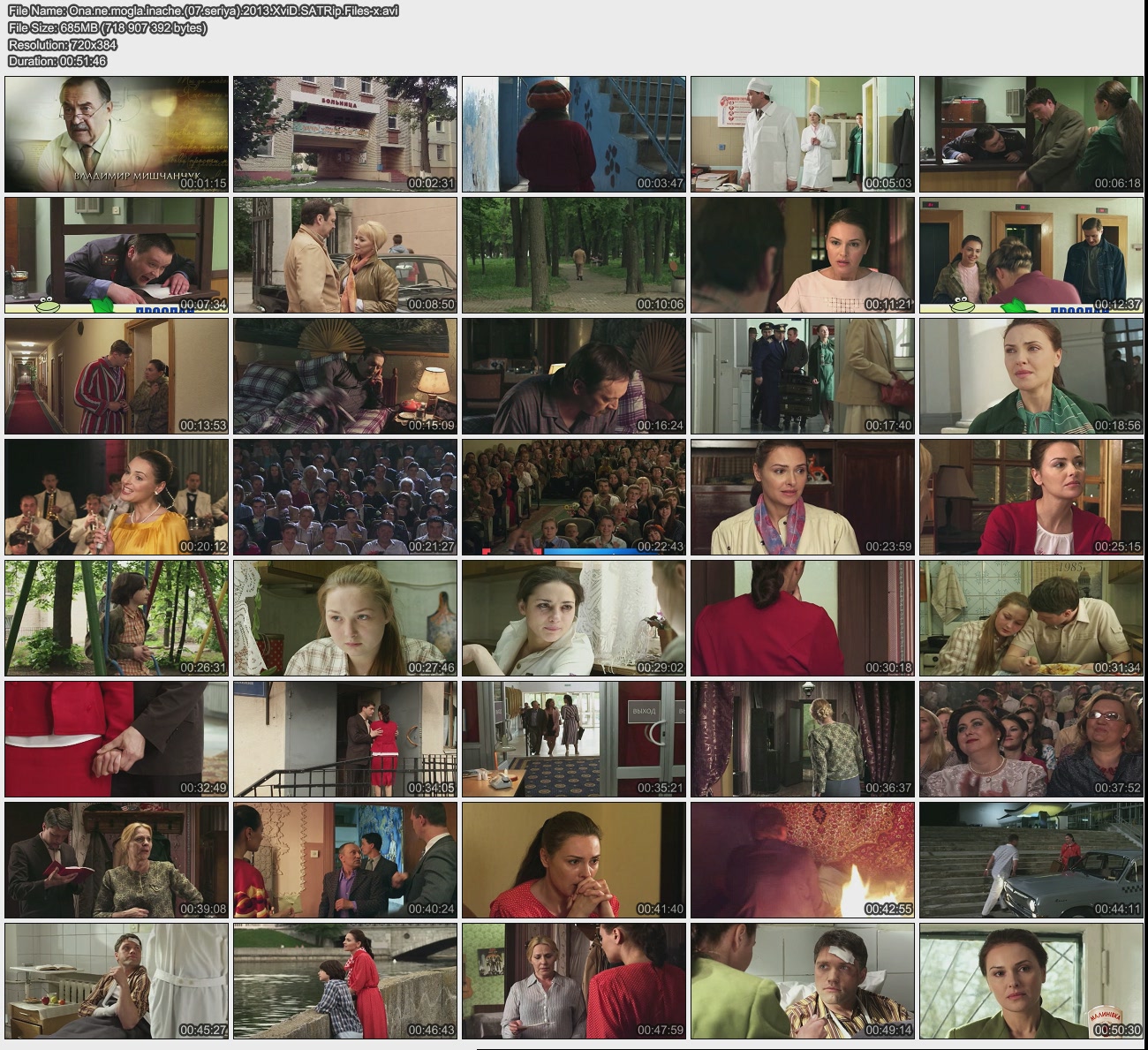Click the hotel corridor thumbnail at 00:13:53
The width and height of the screenshot is (1148, 1050).
(117, 376)
